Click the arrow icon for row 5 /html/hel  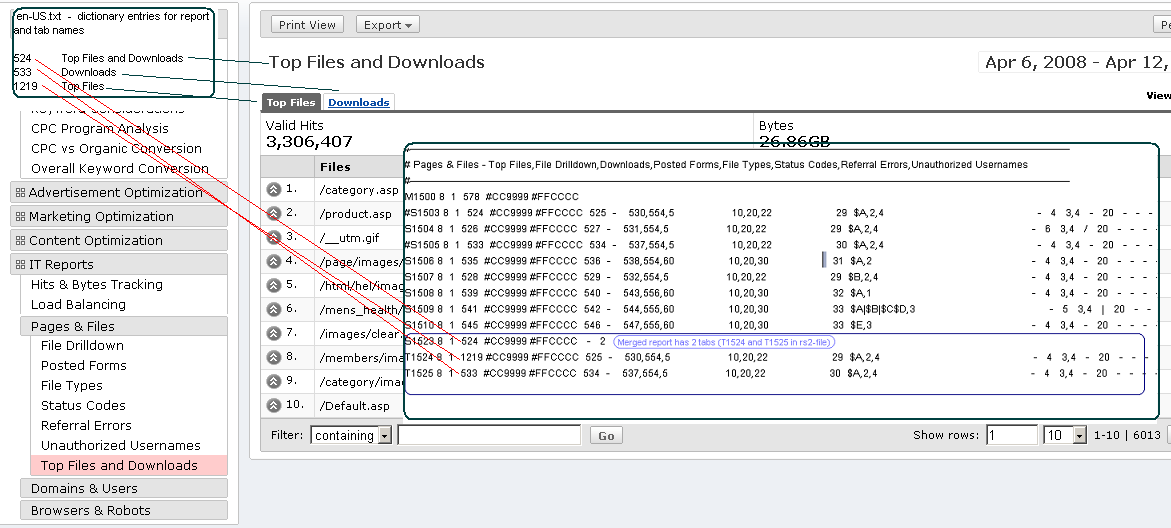click(273, 285)
